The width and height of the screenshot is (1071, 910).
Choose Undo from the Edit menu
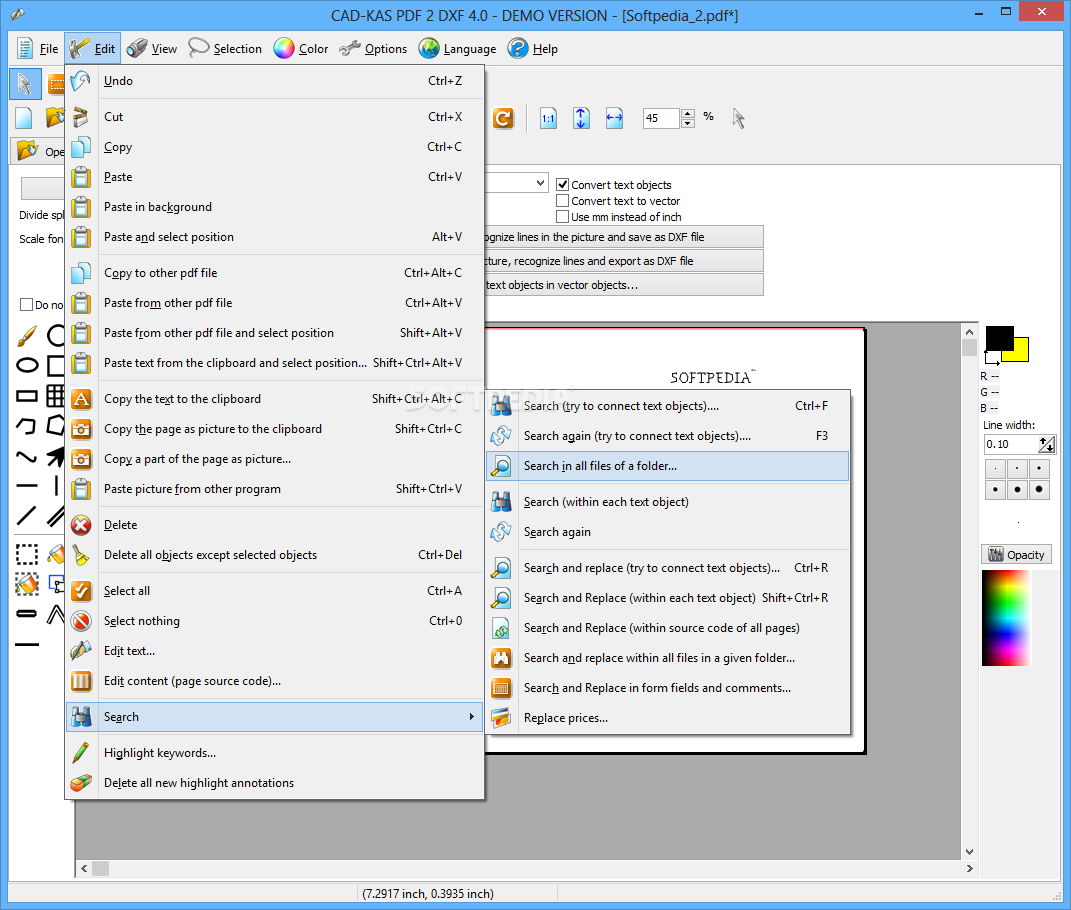(x=275, y=81)
